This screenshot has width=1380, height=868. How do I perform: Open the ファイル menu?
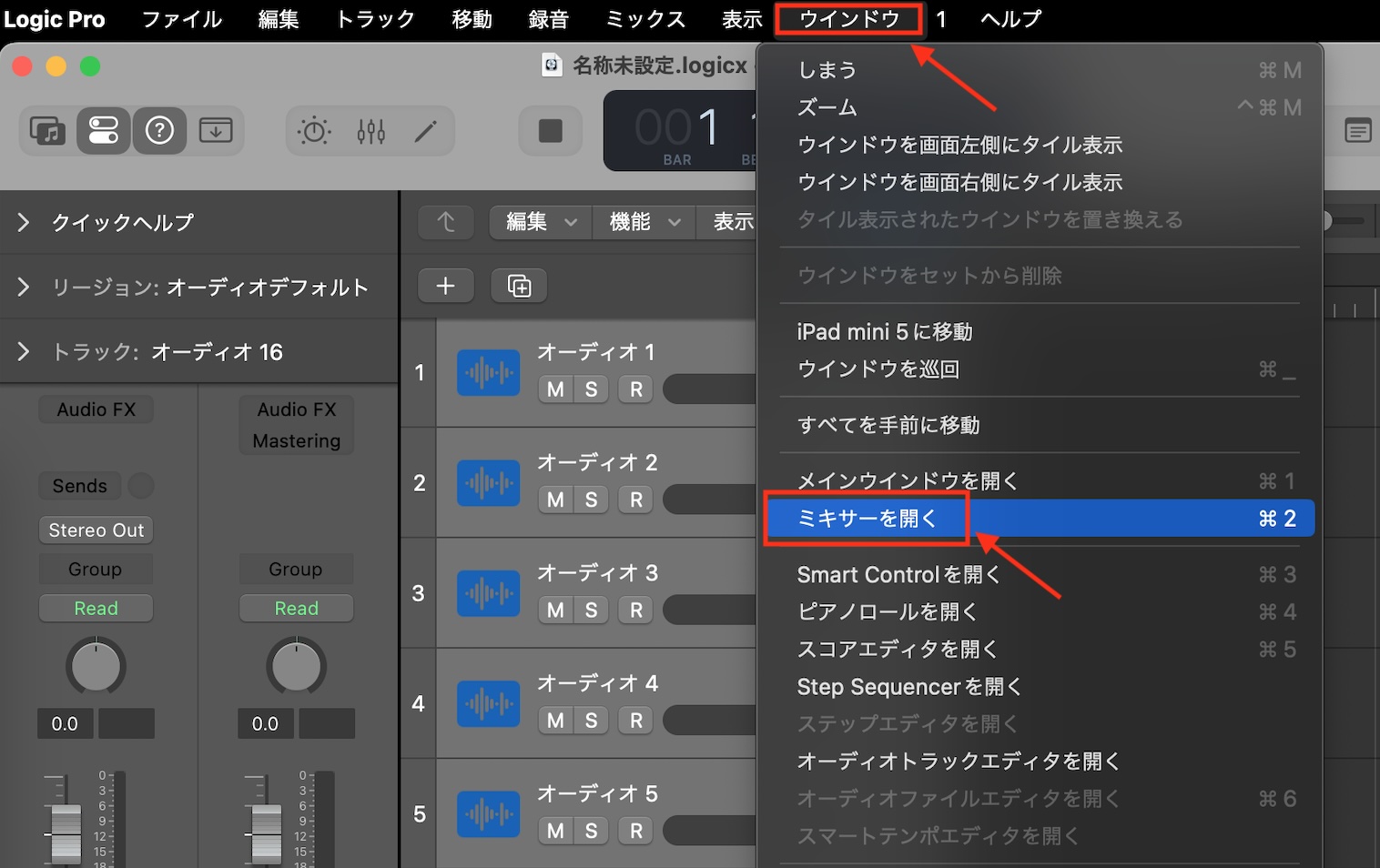pyautogui.click(x=181, y=19)
